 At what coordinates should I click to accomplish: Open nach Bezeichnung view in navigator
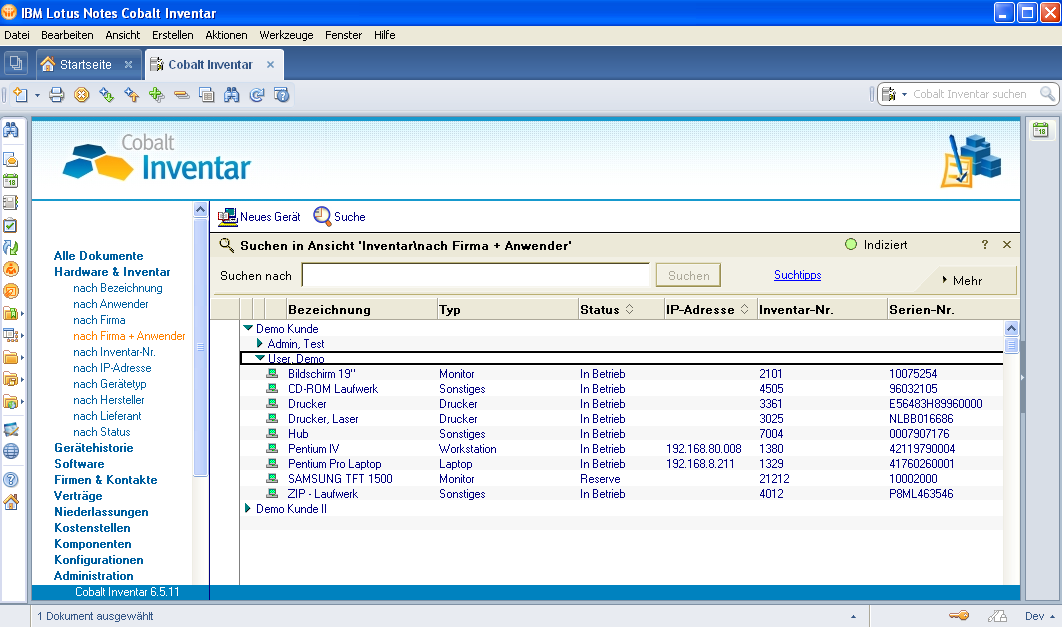pos(118,288)
